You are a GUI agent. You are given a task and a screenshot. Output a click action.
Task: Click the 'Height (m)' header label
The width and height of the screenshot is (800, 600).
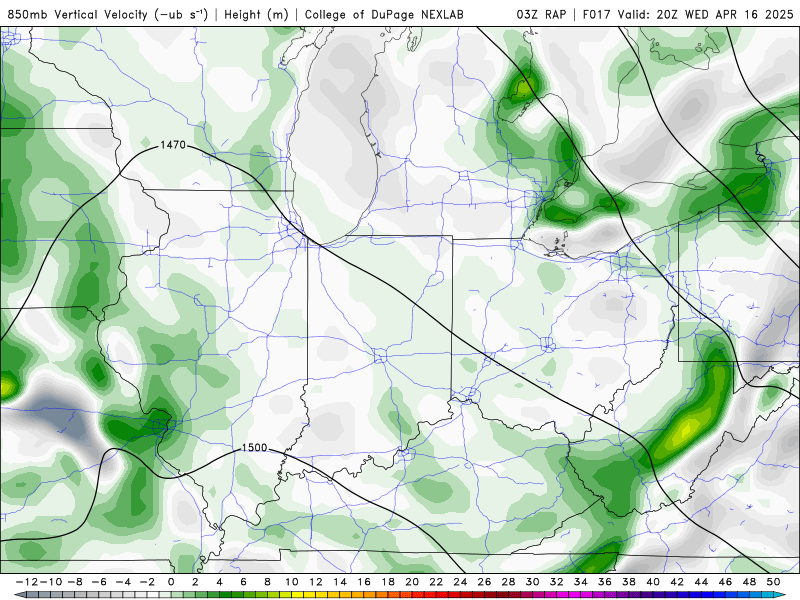[257, 14]
